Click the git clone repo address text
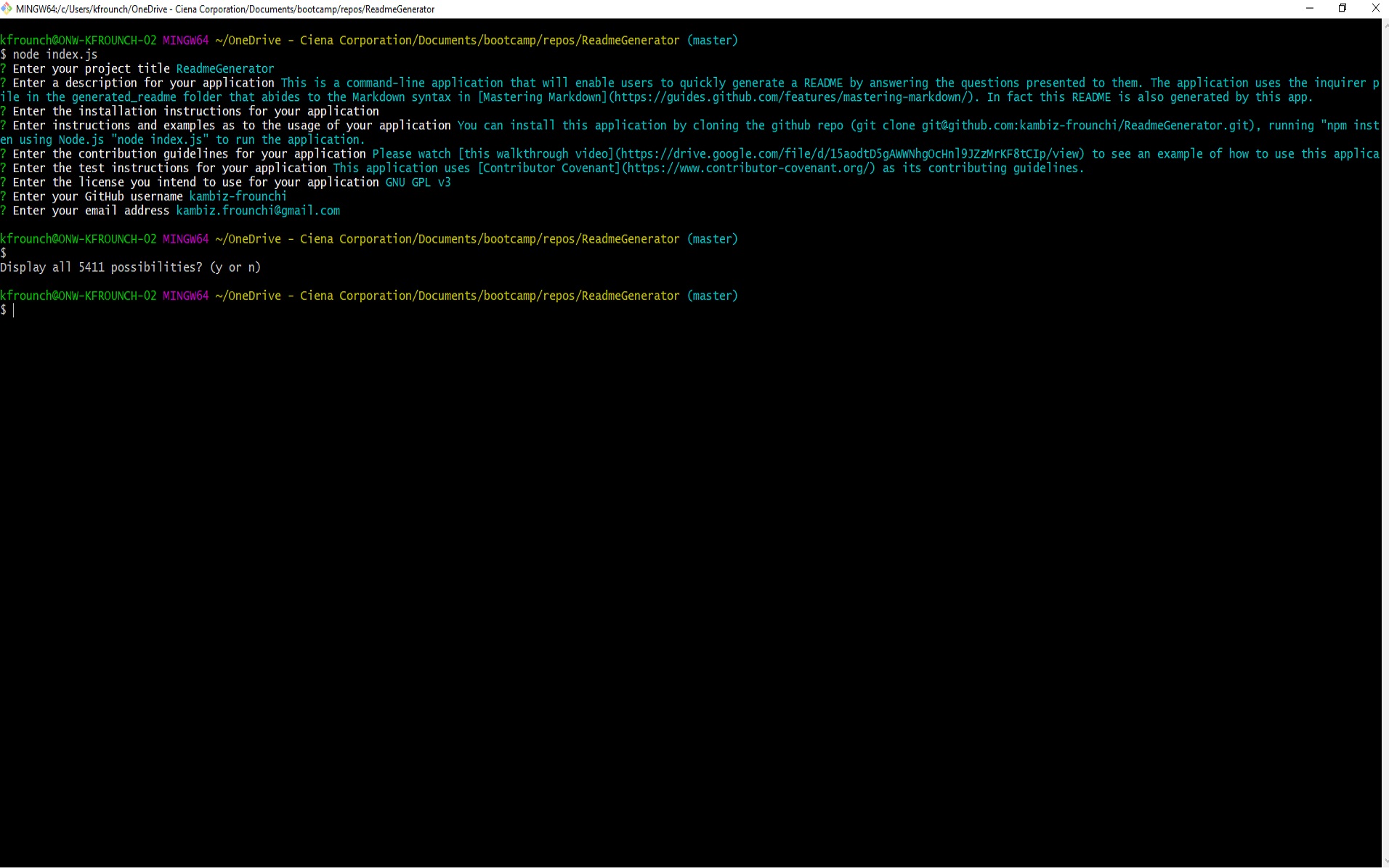 pos(1087,126)
